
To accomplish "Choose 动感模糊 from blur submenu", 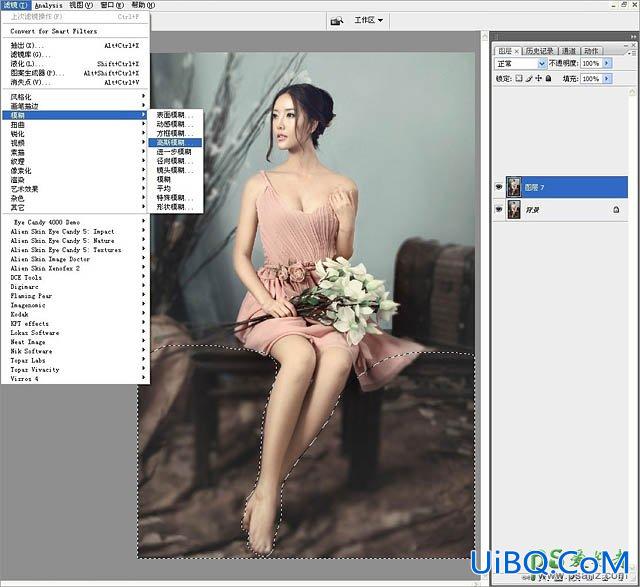I will click(175, 124).
